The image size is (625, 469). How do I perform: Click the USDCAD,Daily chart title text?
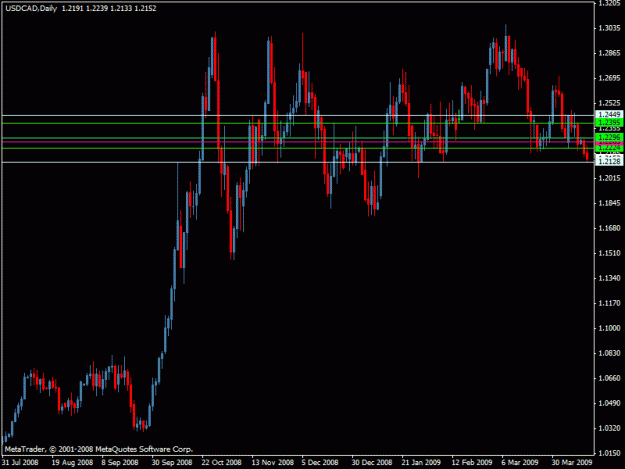click(x=31, y=8)
